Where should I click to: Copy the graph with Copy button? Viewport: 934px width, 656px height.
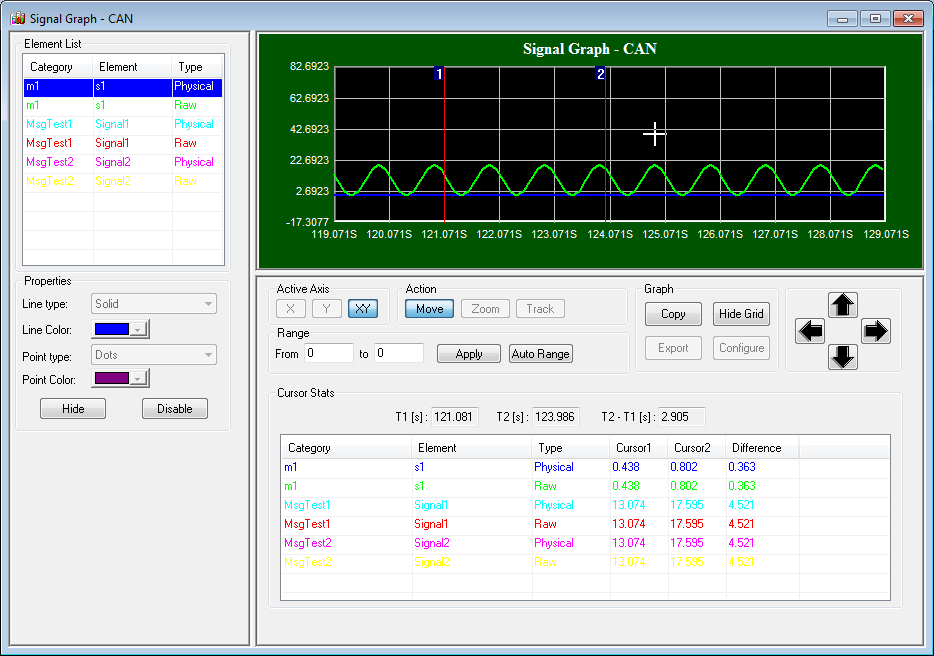click(x=673, y=314)
